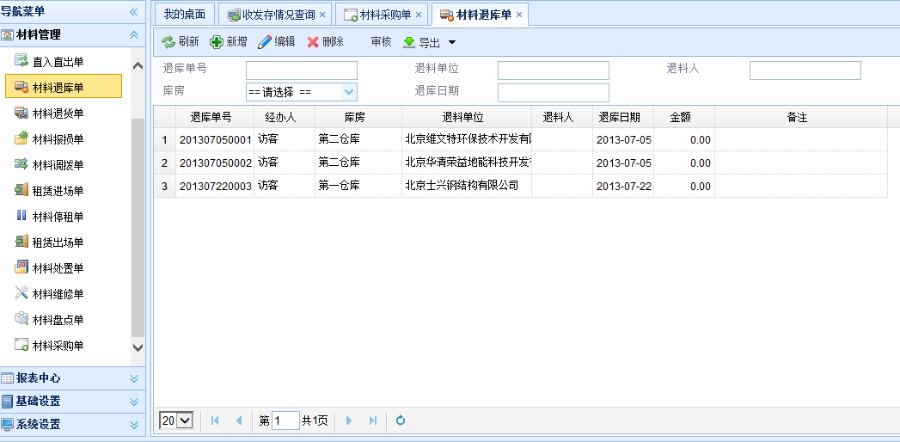The image size is (900, 442).
Task: Select row 201307050002
Action: pyautogui.click(x=521, y=162)
